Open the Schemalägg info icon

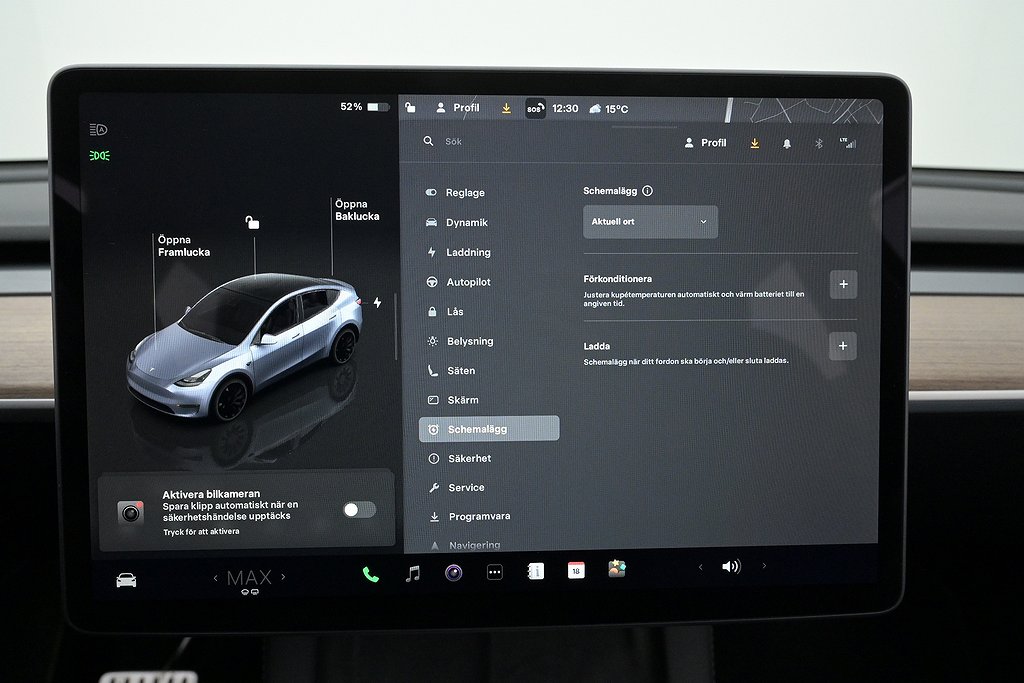[x=647, y=191]
